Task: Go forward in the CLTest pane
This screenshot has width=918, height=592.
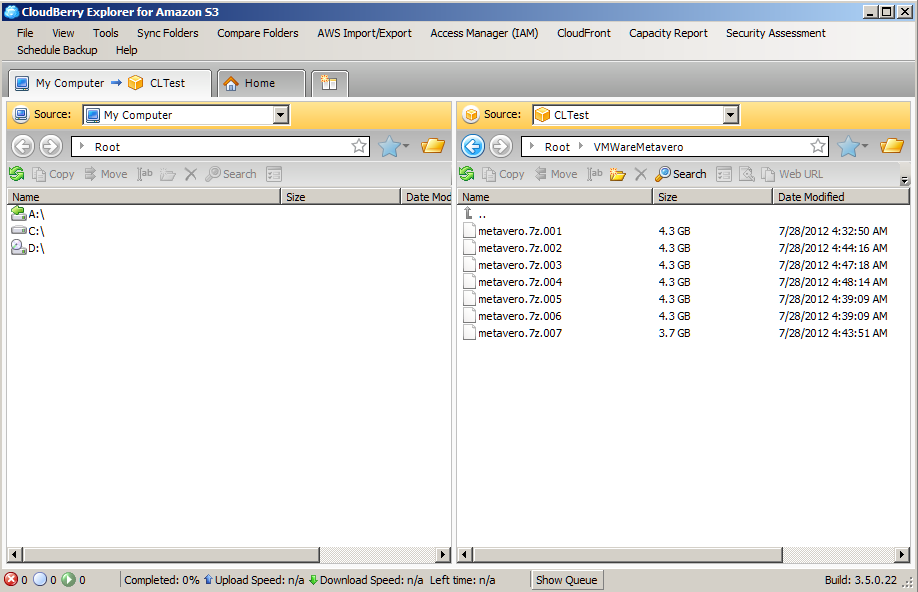Action: pos(501,146)
